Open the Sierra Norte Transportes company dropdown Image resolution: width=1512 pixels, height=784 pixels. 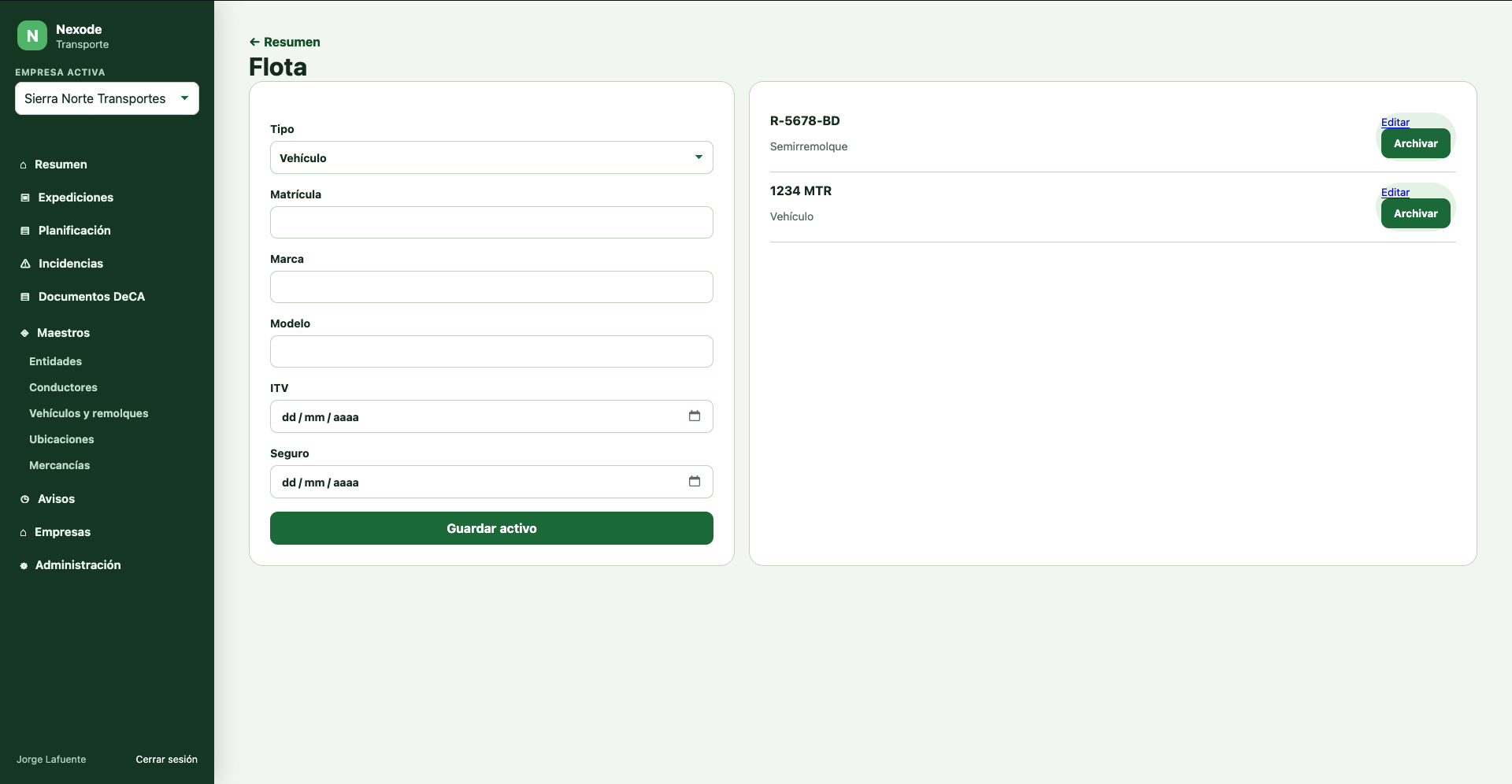click(107, 98)
